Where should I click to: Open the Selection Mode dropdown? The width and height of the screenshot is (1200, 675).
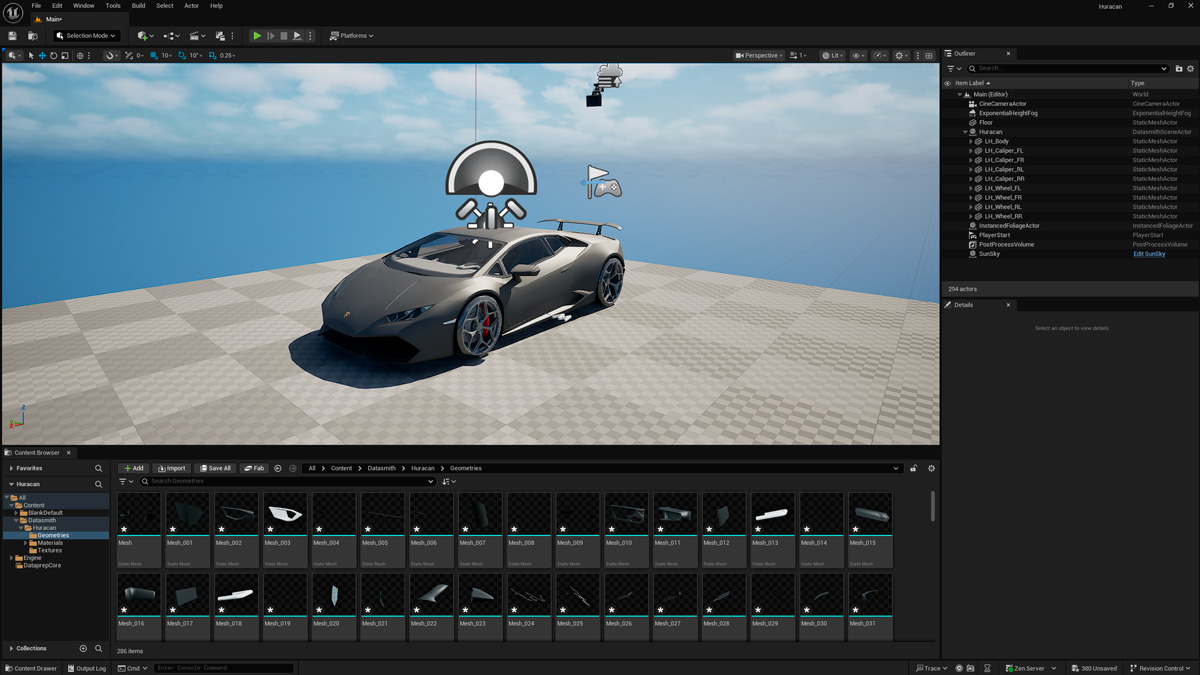coord(86,36)
